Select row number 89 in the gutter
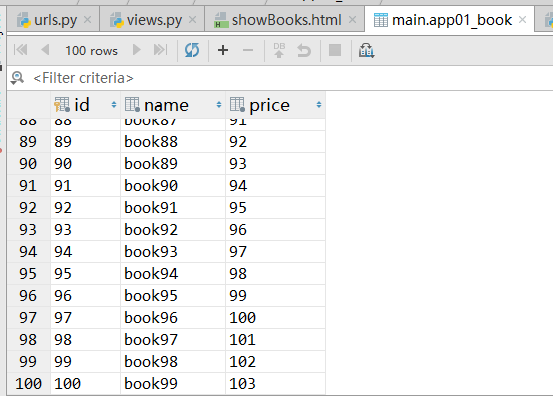 click(28, 142)
